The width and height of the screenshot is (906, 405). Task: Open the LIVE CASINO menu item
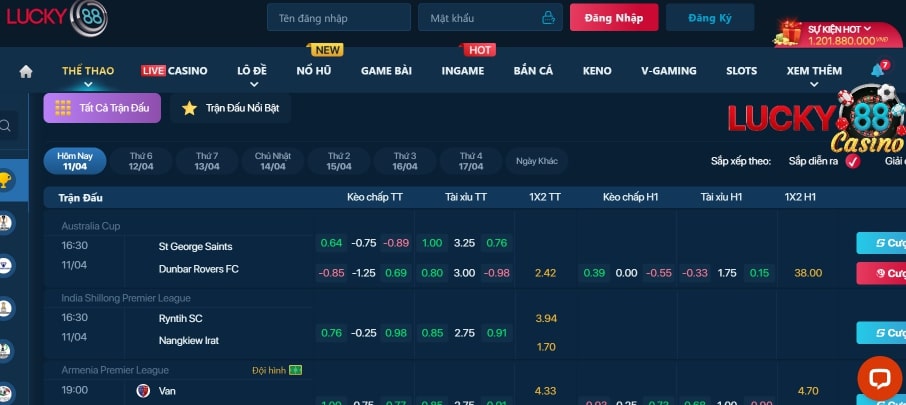click(x=175, y=71)
